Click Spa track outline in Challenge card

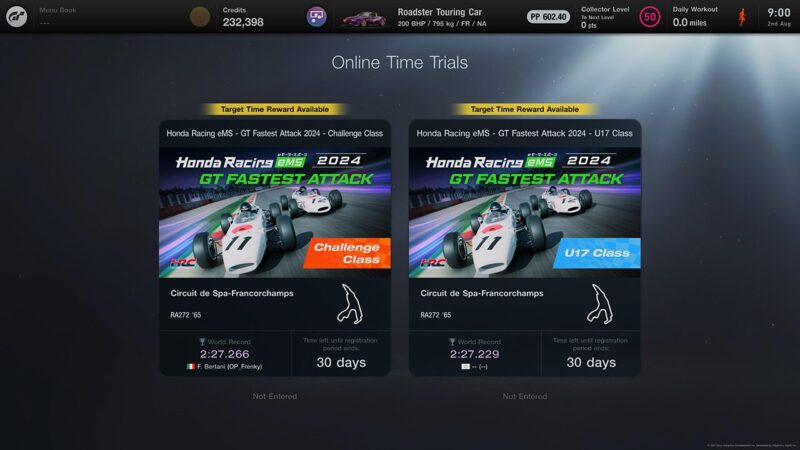pos(350,304)
